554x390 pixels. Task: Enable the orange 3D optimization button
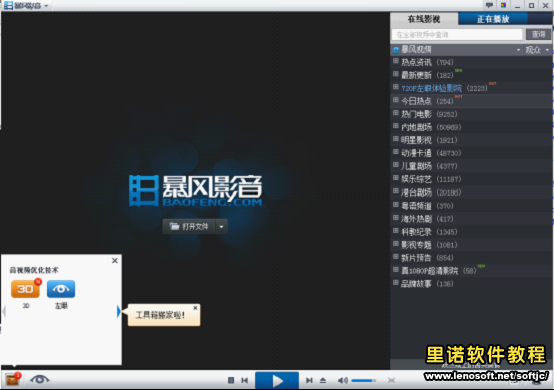point(25,289)
